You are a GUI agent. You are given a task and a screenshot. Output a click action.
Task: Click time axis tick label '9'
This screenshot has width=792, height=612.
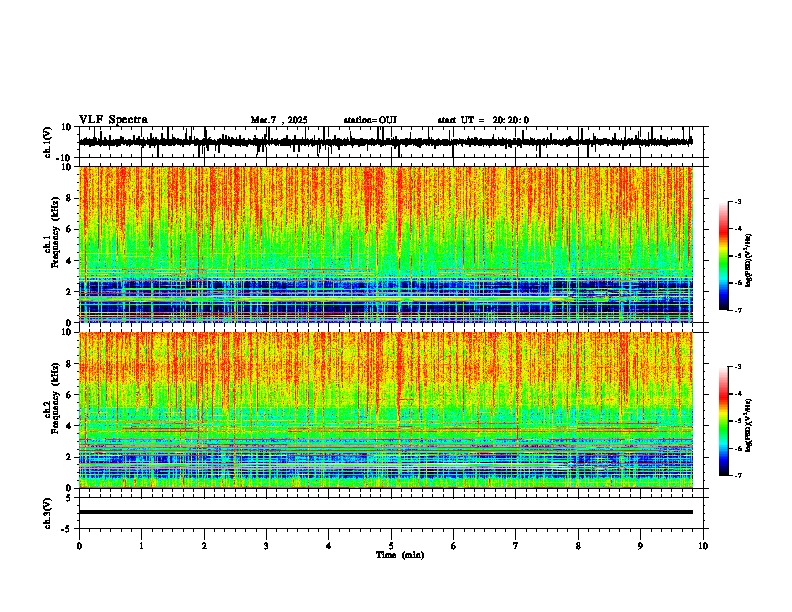640,546
